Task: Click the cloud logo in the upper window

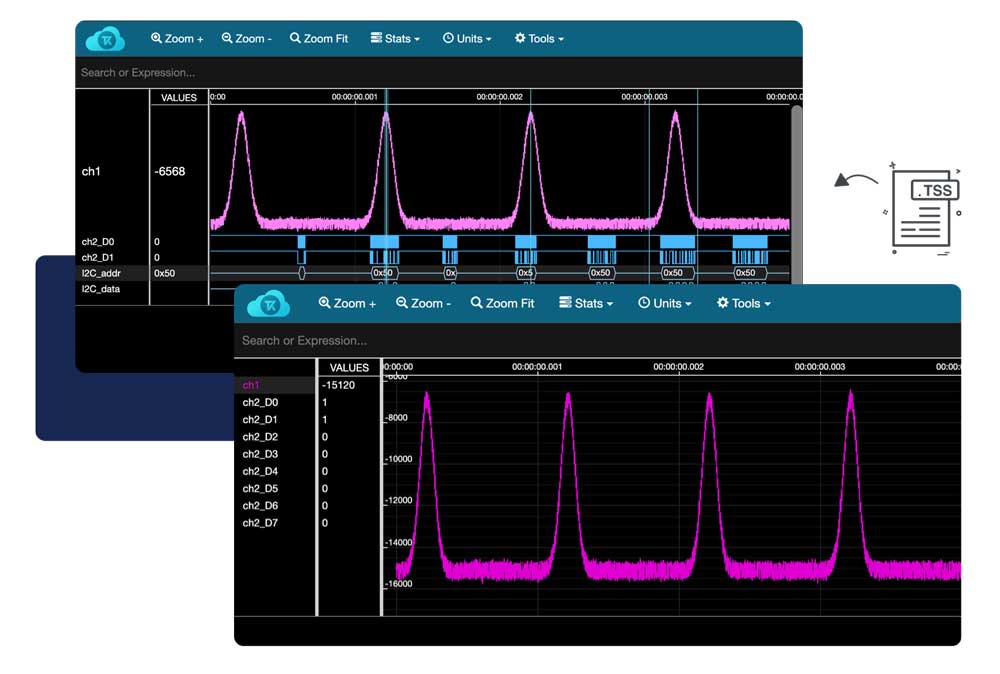Action: click(105, 37)
